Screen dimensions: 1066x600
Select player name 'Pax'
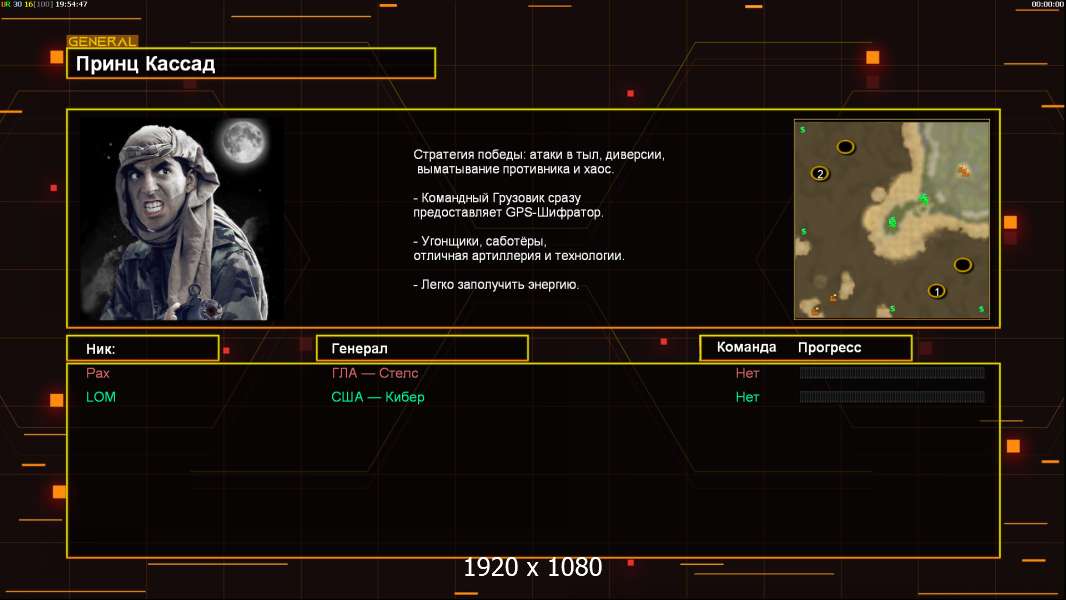[98, 373]
